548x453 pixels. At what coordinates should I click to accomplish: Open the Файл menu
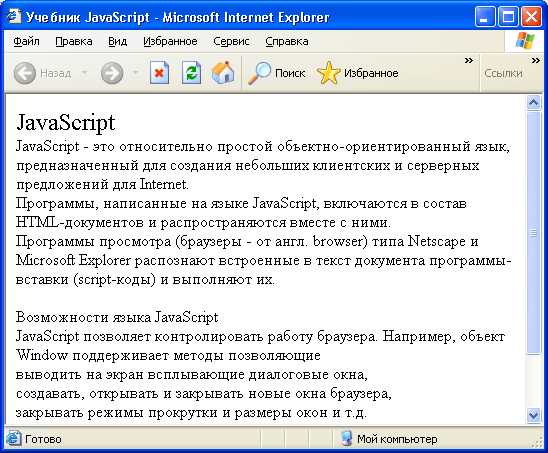pos(26,41)
